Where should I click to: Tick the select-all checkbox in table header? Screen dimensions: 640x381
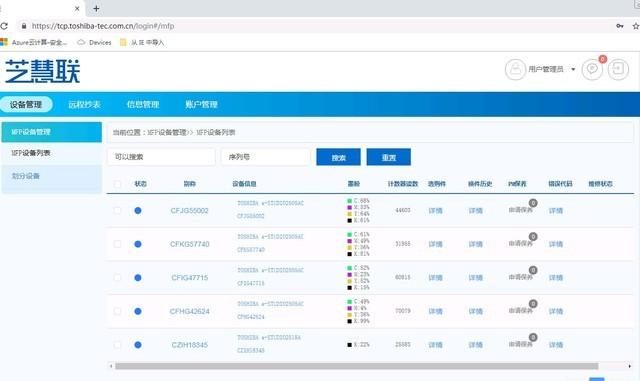tap(118, 184)
